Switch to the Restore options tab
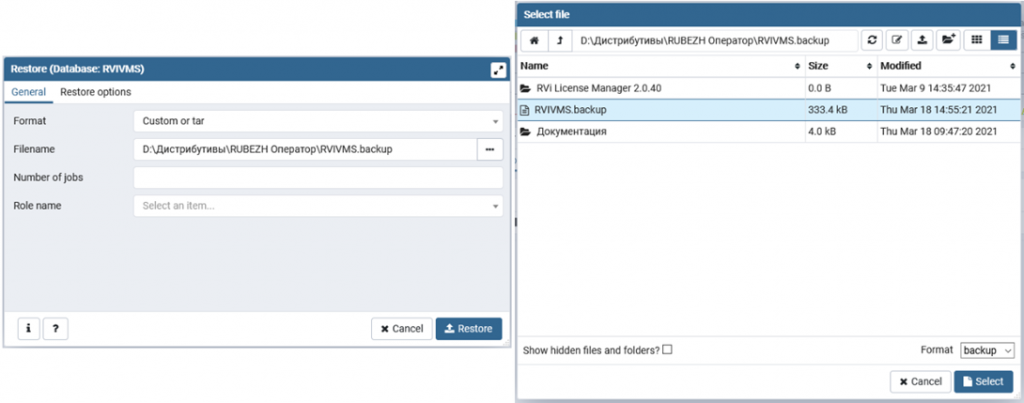This screenshot has height=403, width=1024. (x=95, y=92)
